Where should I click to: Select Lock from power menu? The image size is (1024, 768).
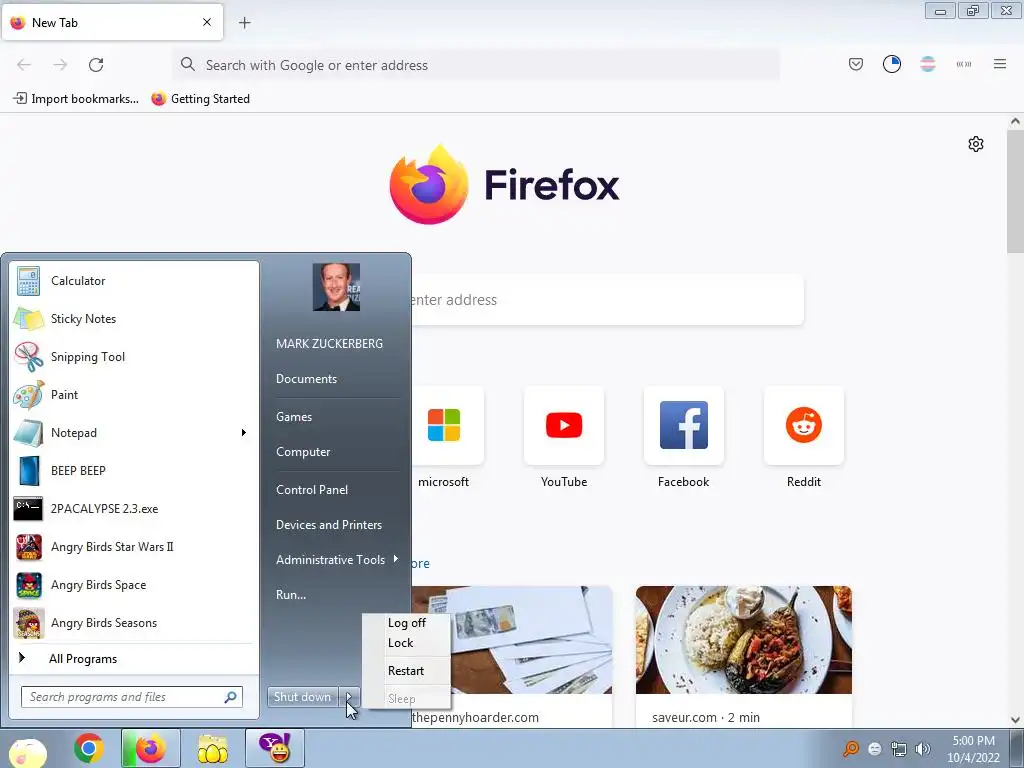coord(406,643)
